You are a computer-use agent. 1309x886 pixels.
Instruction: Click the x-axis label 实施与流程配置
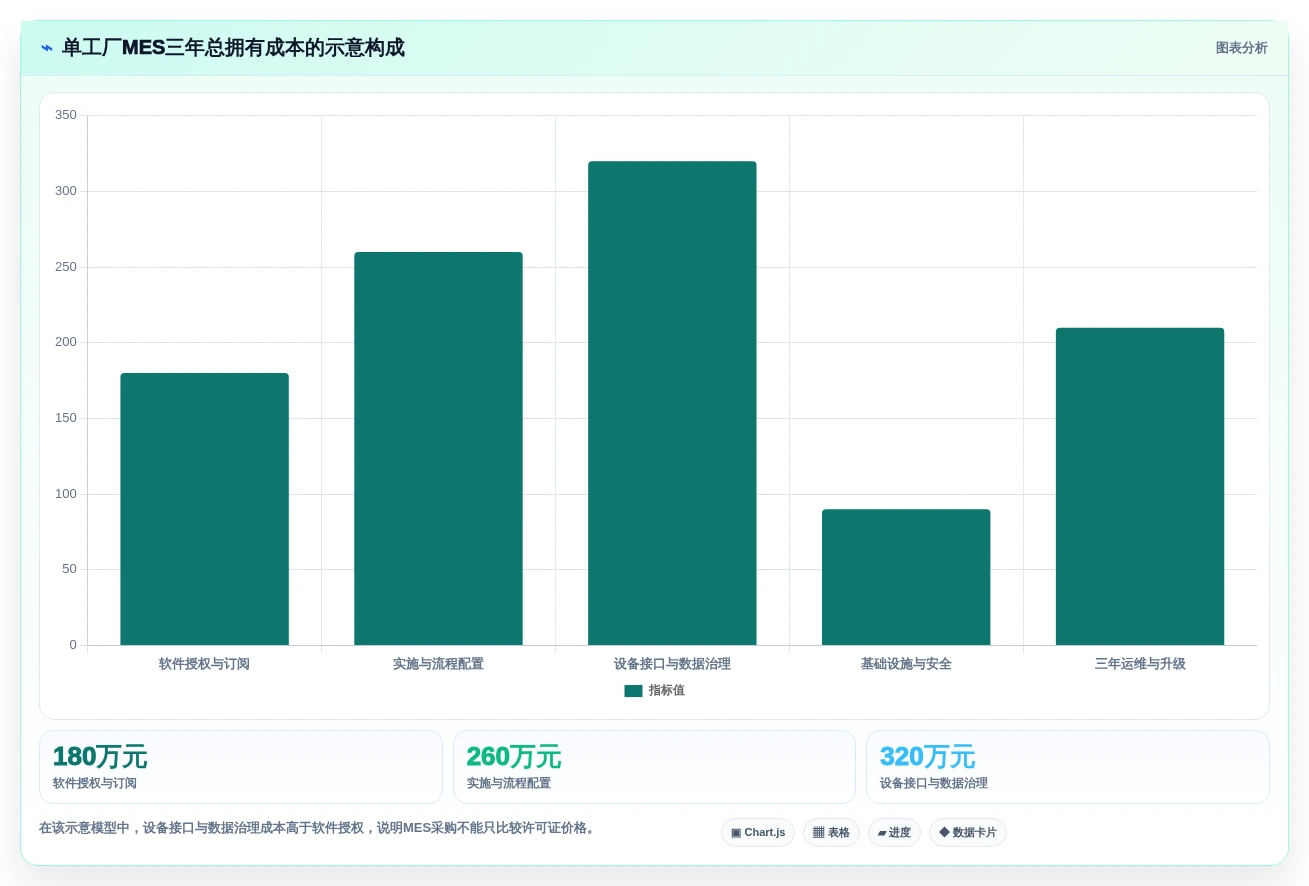pyautogui.click(x=438, y=664)
